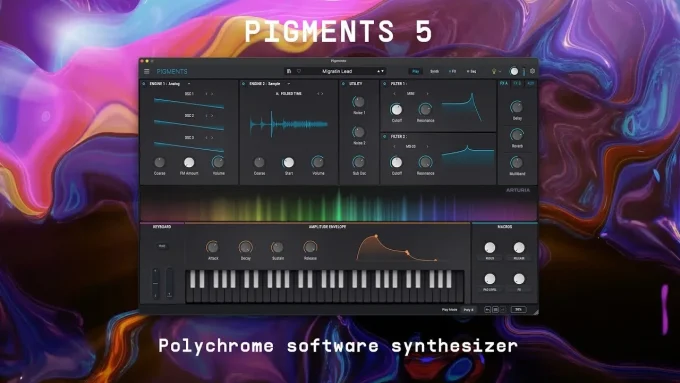Viewport: 680px width, 383px height.
Task: Open the preset browser library icon
Action: click(x=289, y=71)
